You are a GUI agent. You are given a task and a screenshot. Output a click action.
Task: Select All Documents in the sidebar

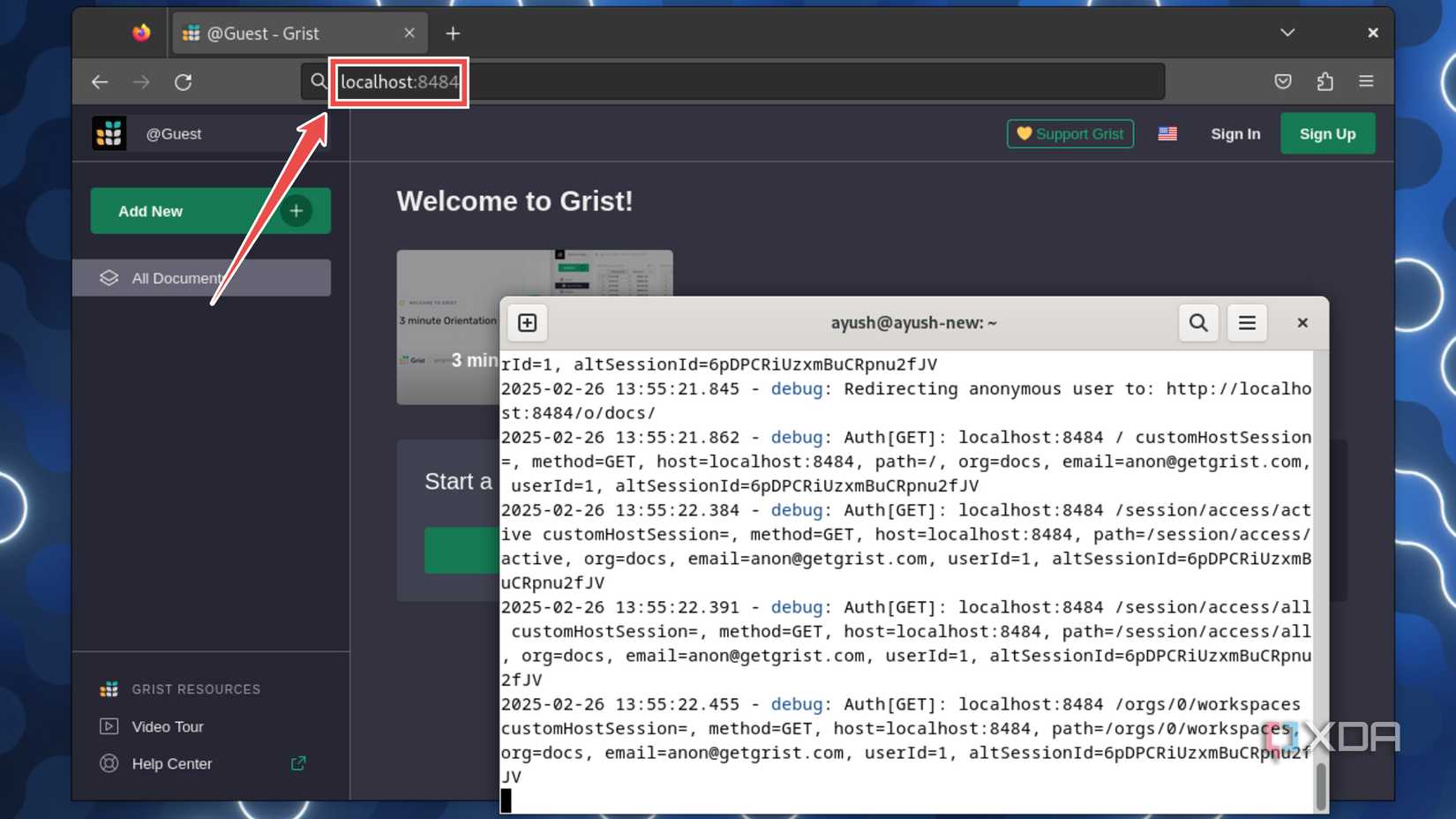[x=201, y=278]
